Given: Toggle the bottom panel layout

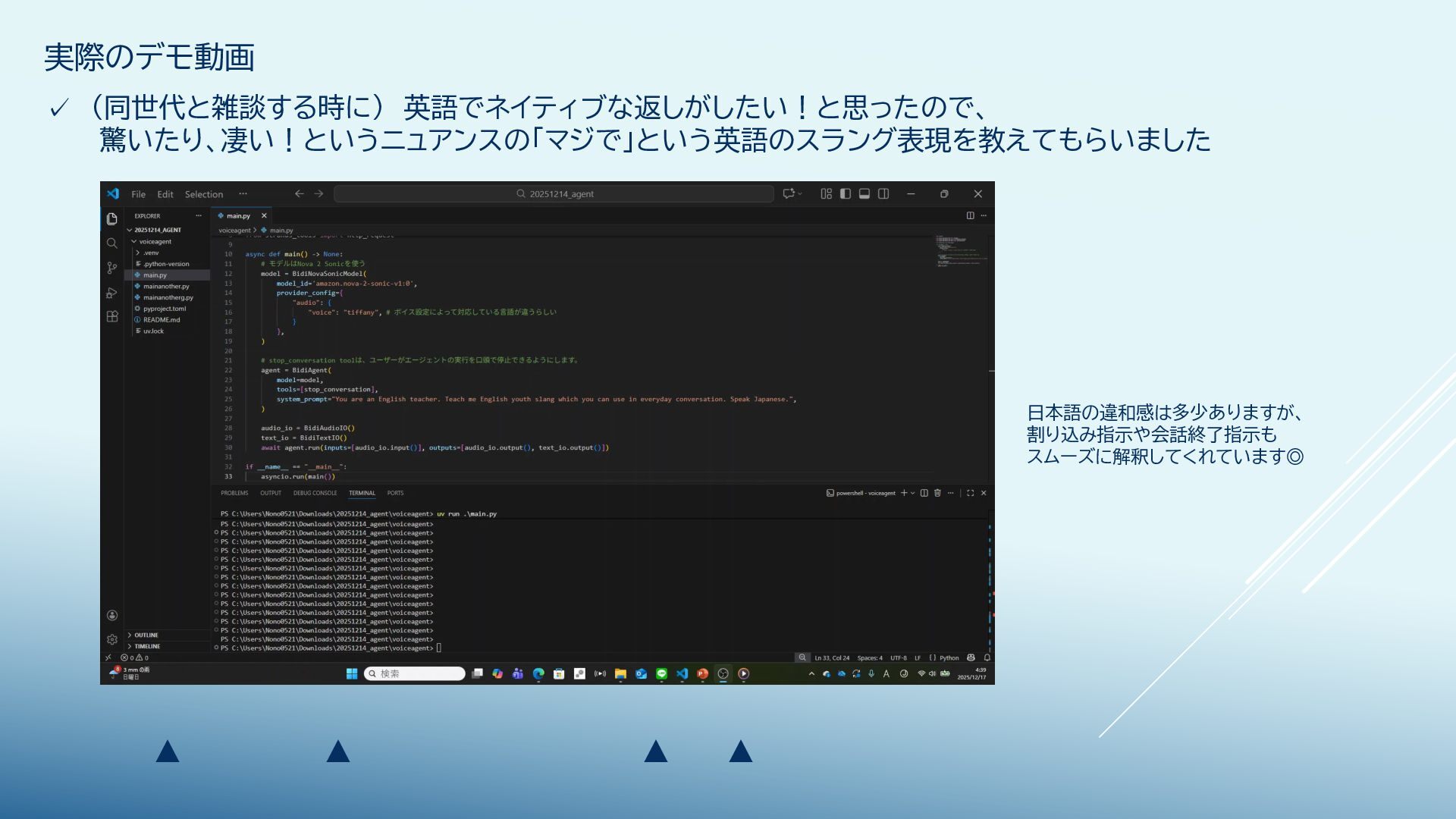Looking at the screenshot, I should tap(864, 194).
